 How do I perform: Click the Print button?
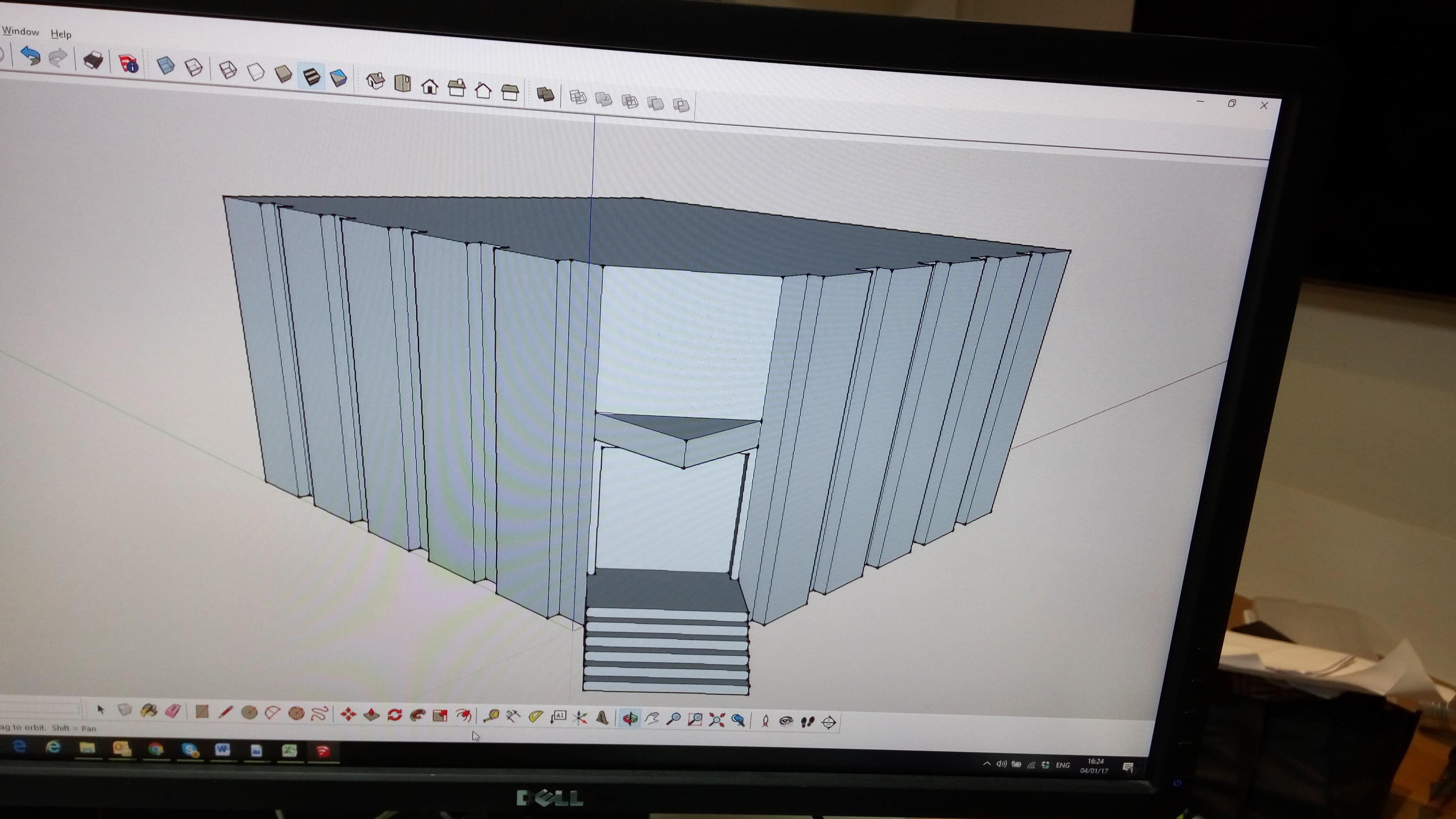[x=93, y=60]
